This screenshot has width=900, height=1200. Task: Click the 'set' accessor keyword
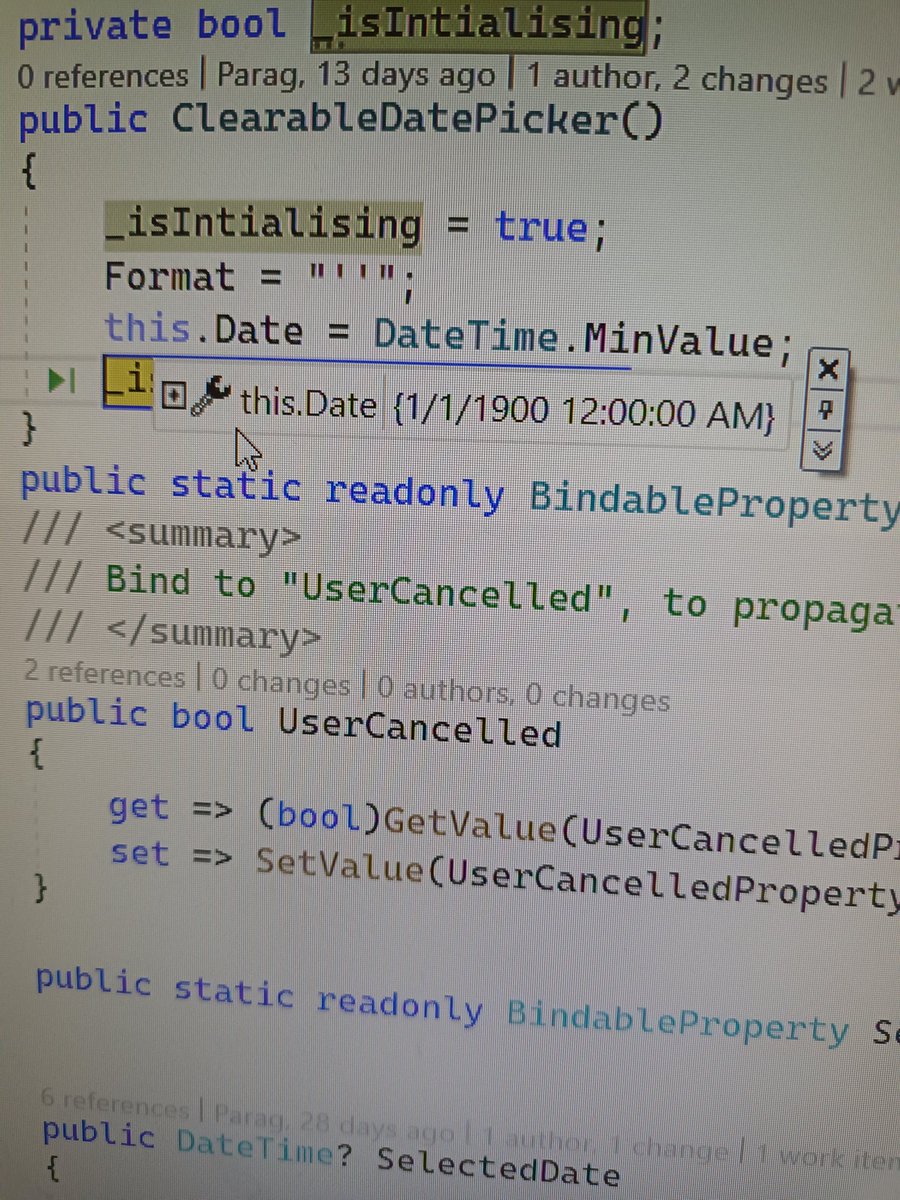(x=140, y=855)
